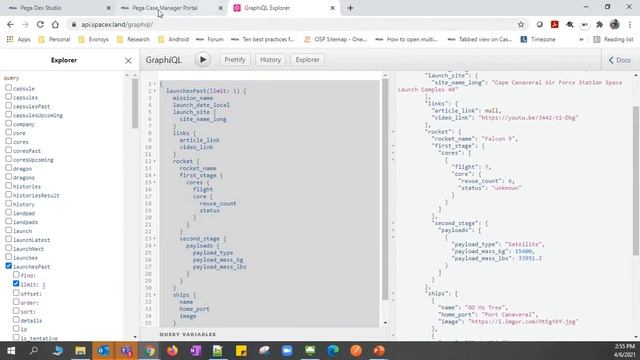Open OneNote from the taskbar

pyautogui.click(x=195, y=351)
